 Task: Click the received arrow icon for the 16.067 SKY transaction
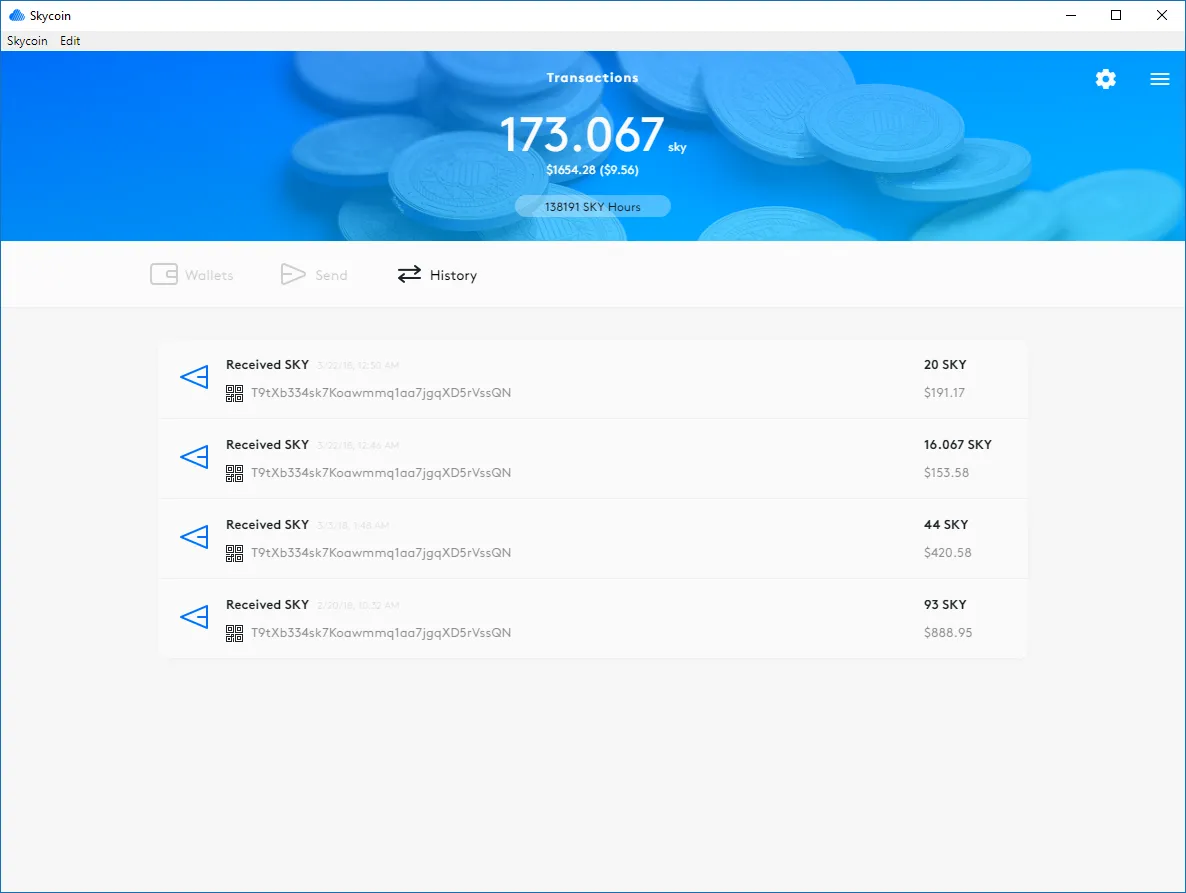[194, 457]
